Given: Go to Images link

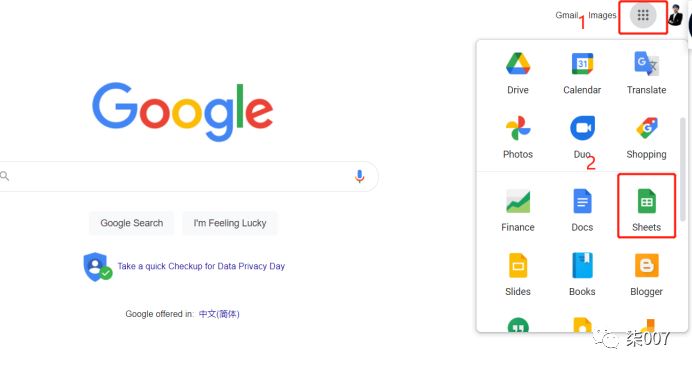Looking at the screenshot, I should pyautogui.click(x=602, y=15).
